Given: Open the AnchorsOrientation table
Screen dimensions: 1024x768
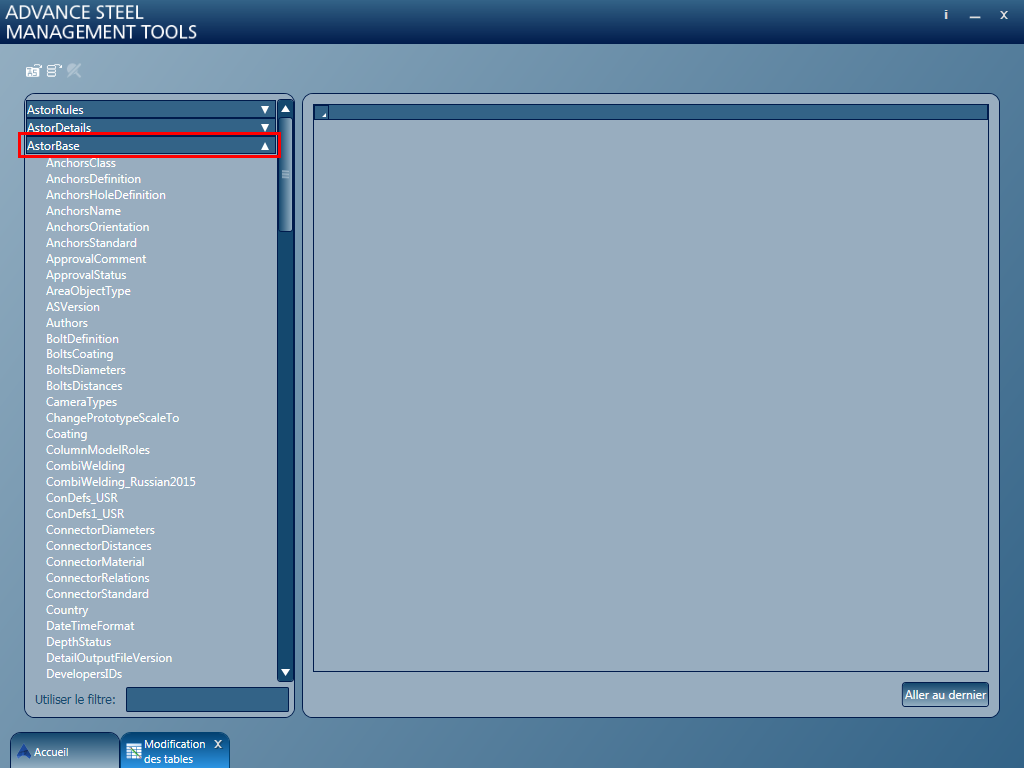Looking at the screenshot, I should (x=97, y=227).
